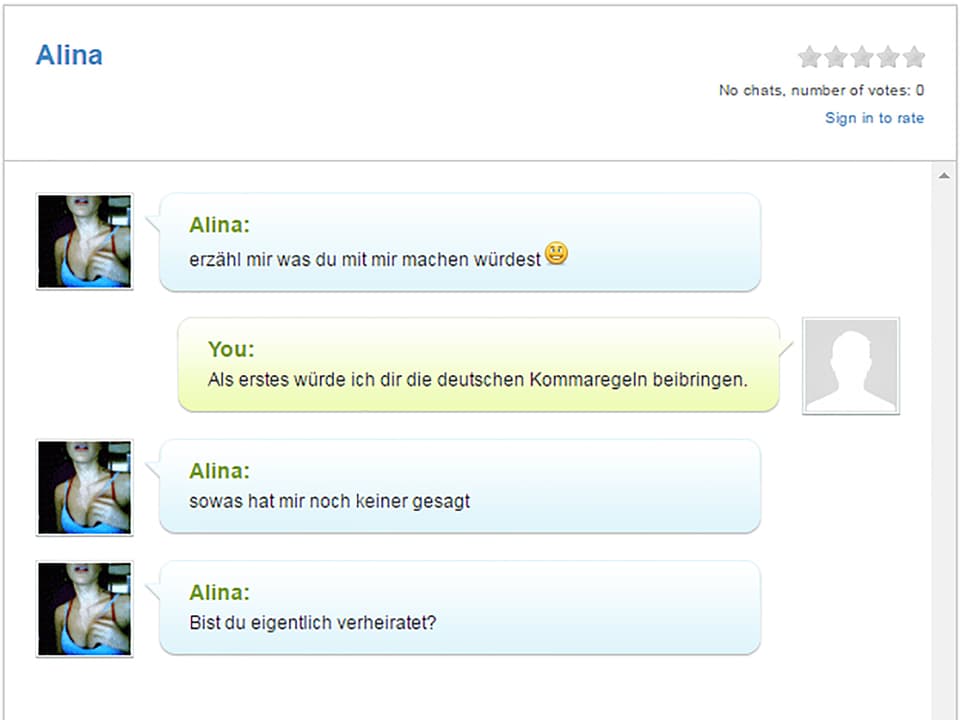960x720 pixels.
Task: Click the 'No chats, number of votes' text
Action: coord(821,90)
